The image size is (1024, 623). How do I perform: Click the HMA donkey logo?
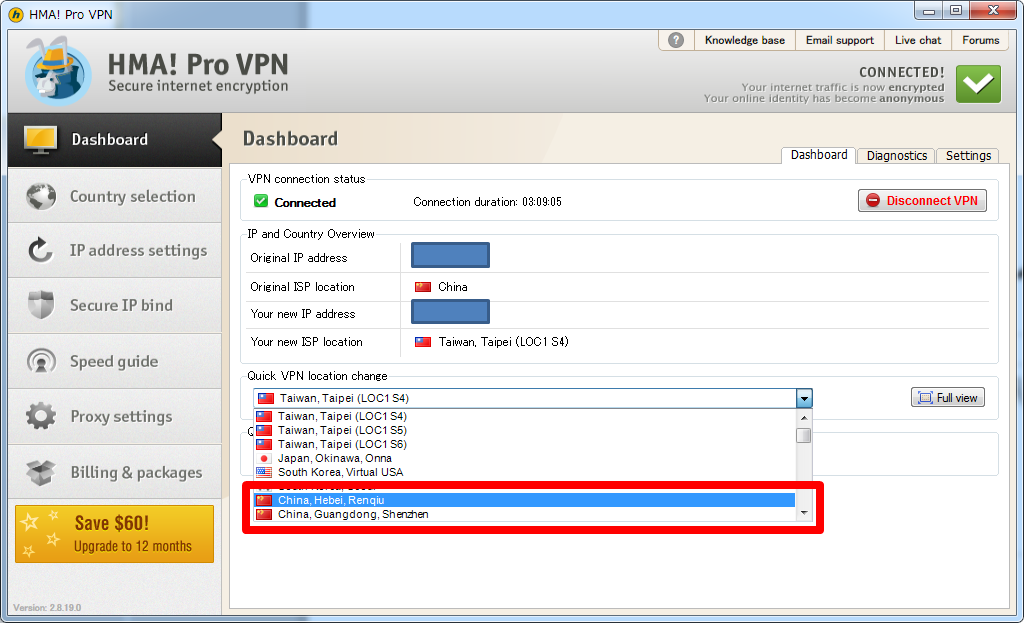[57, 71]
